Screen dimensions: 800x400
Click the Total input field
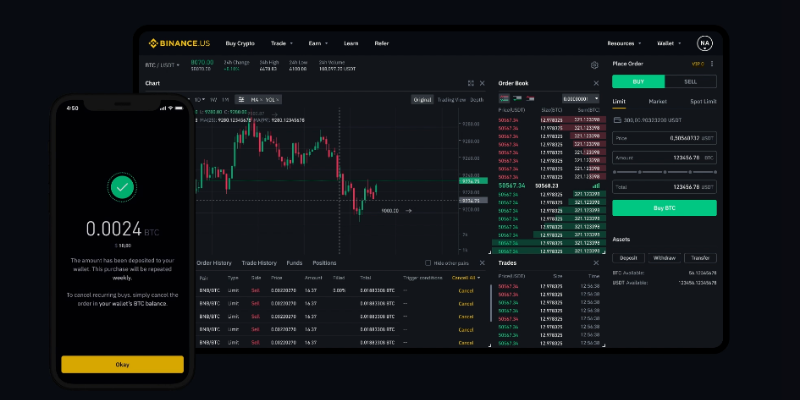coord(664,187)
